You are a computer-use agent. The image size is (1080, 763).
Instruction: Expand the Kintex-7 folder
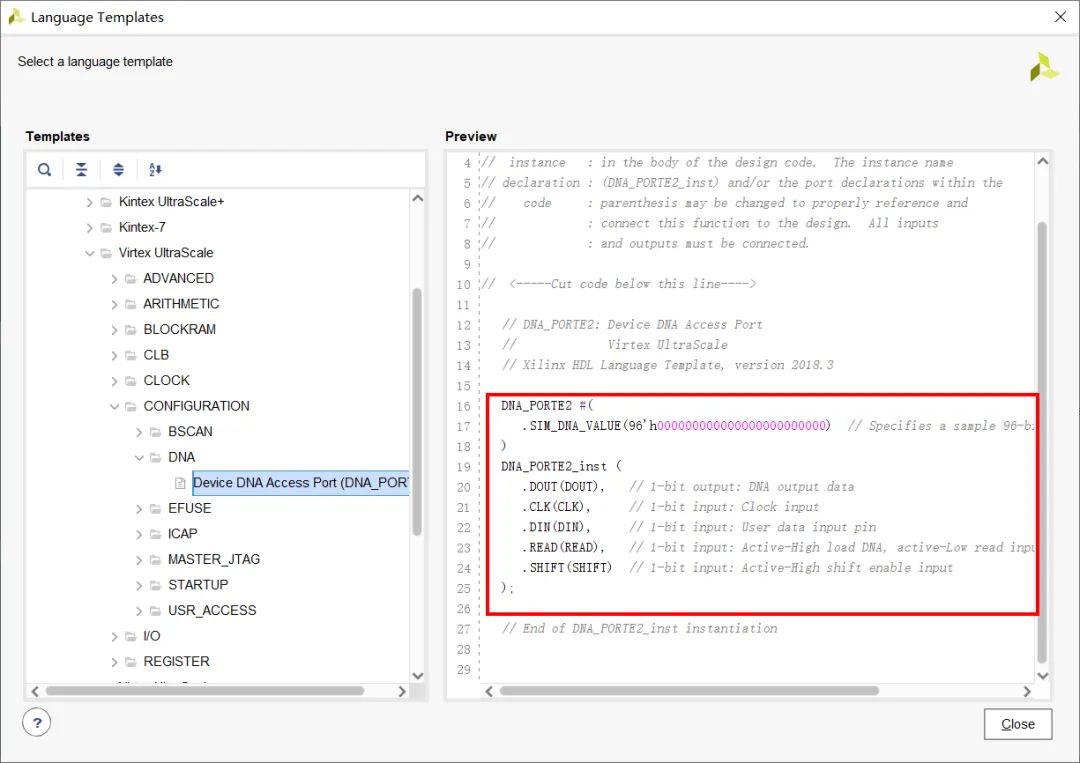(90, 227)
